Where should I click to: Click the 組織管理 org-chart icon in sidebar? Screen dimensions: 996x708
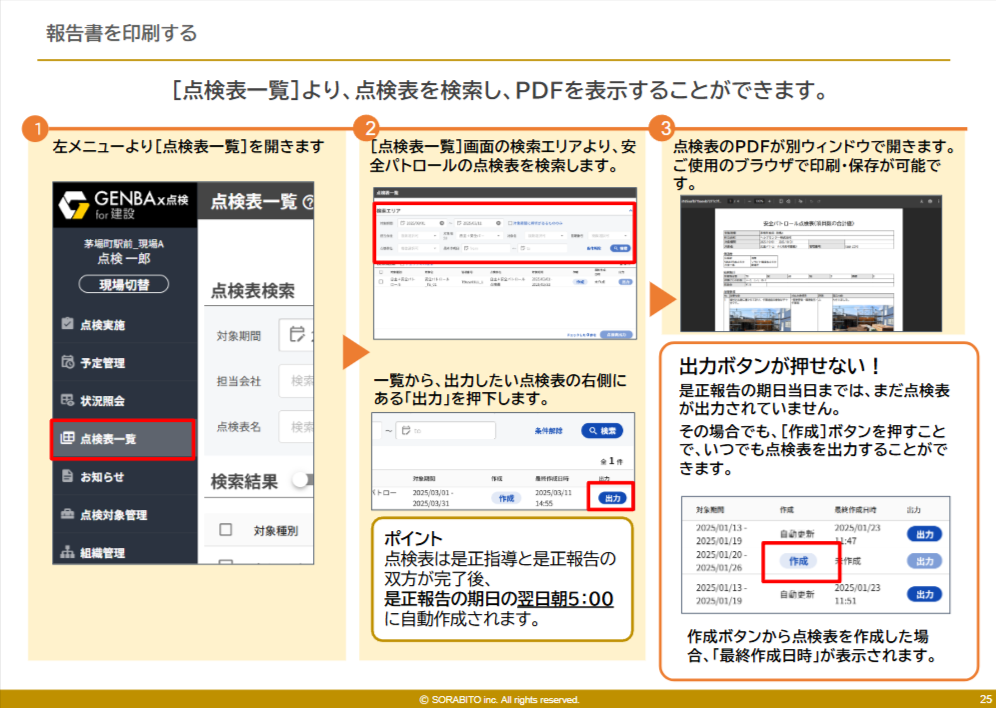click(x=68, y=552)
